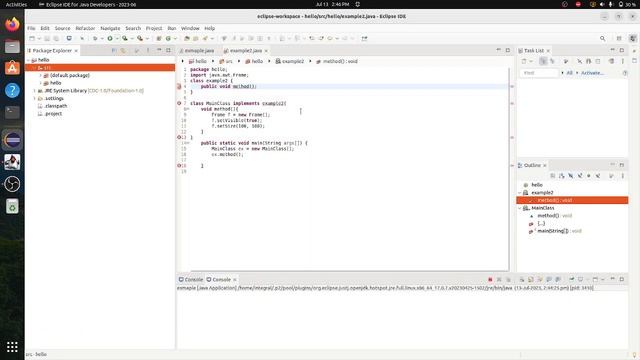Viewport: 640px width, 360px height.
Task: Toggle Focus on Workweek in Task List
Action: (566, 61)
